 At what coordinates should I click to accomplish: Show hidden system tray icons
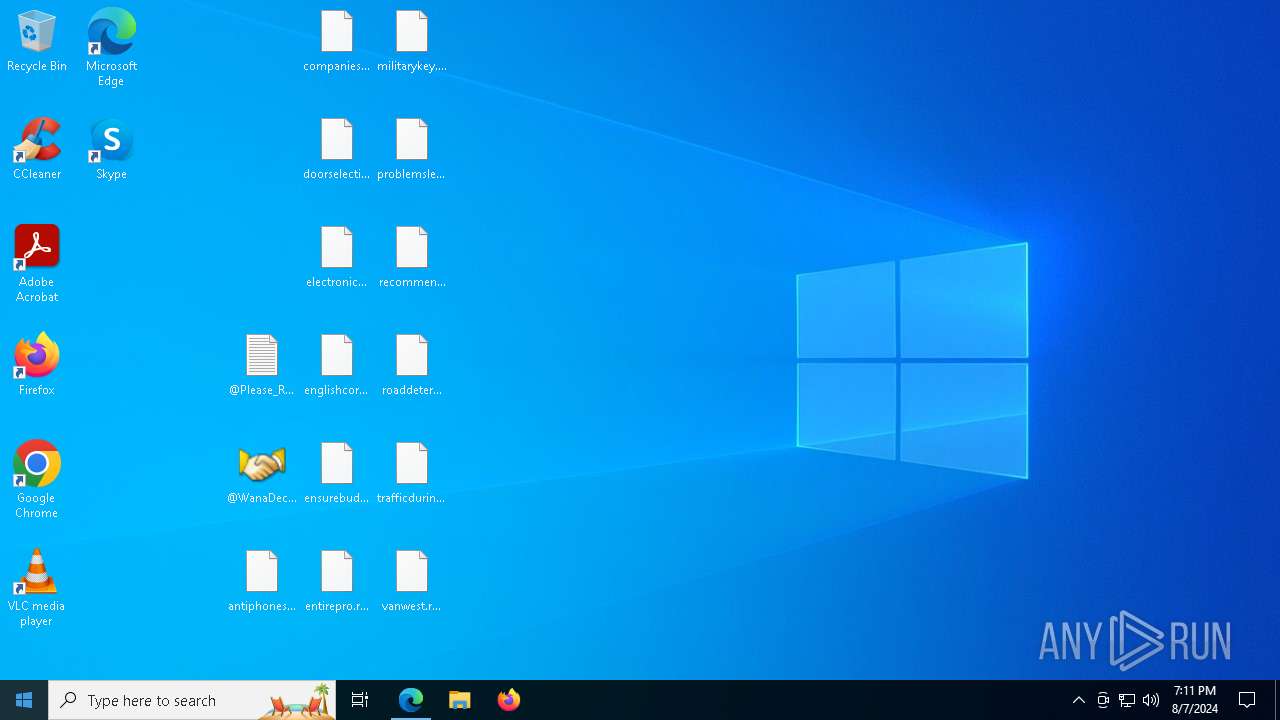click(x=1079, y=700)
